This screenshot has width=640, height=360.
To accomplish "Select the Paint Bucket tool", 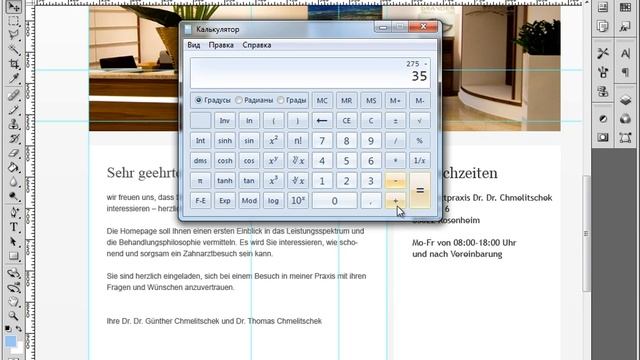I will point(13,167).
